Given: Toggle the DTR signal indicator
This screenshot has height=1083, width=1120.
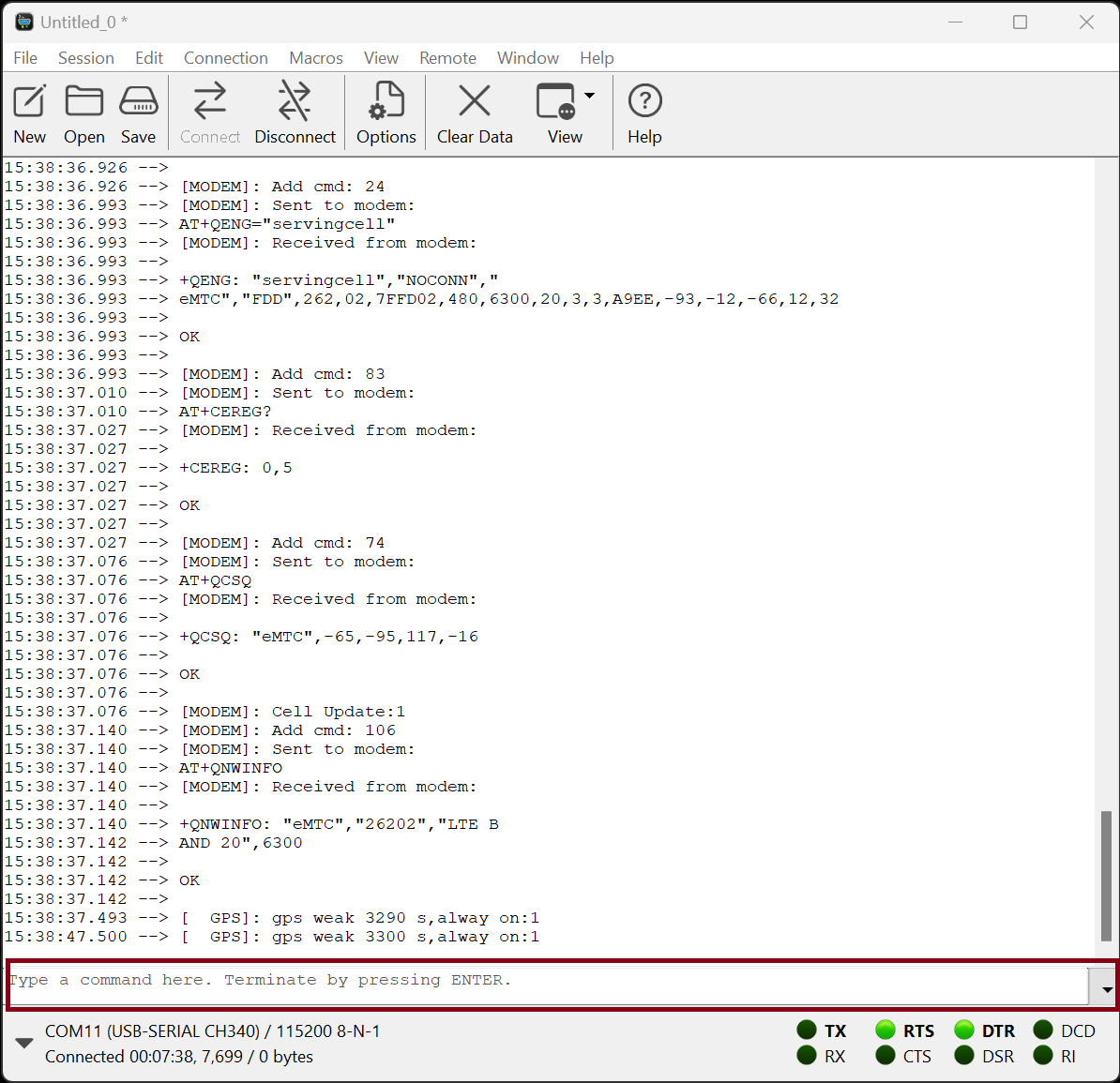Looking at the screenshot, I should pyautogui.click(x=964, y=1030).
